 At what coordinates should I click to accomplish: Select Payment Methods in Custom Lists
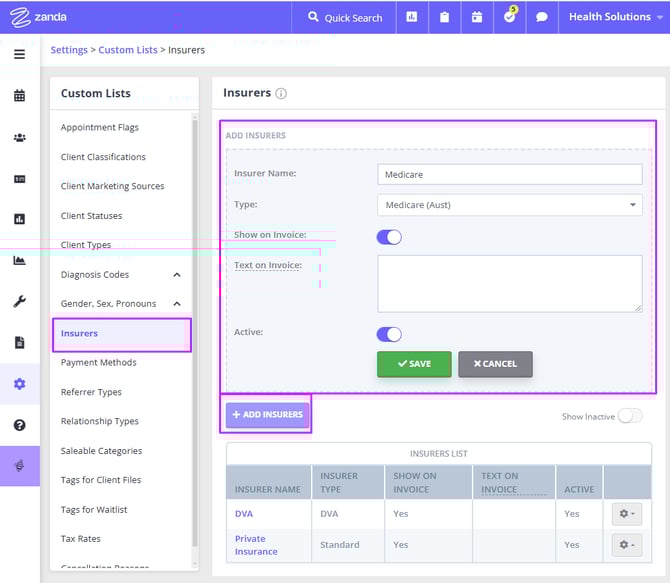coord(98,362)
